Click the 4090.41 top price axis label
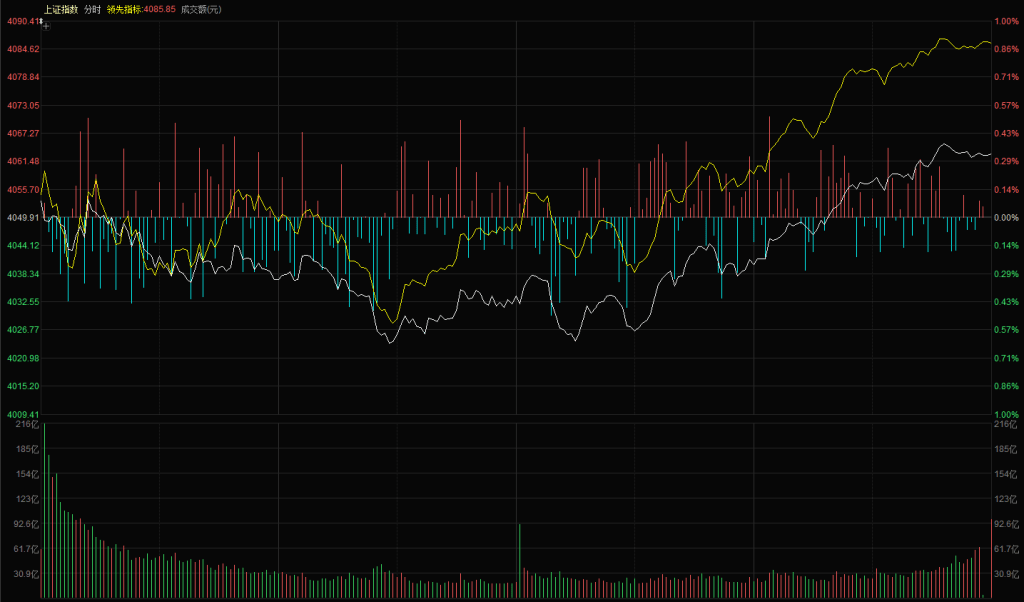1024x602 pixels. [21, 21]
